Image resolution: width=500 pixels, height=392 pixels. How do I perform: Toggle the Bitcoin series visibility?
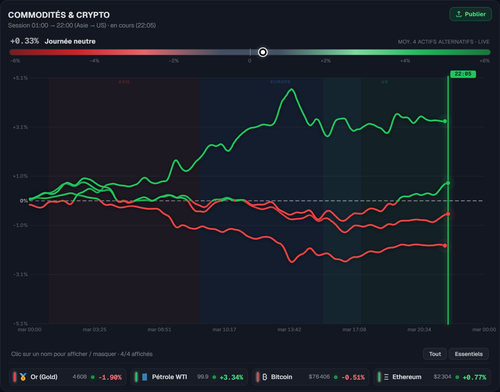pos(311,377)
